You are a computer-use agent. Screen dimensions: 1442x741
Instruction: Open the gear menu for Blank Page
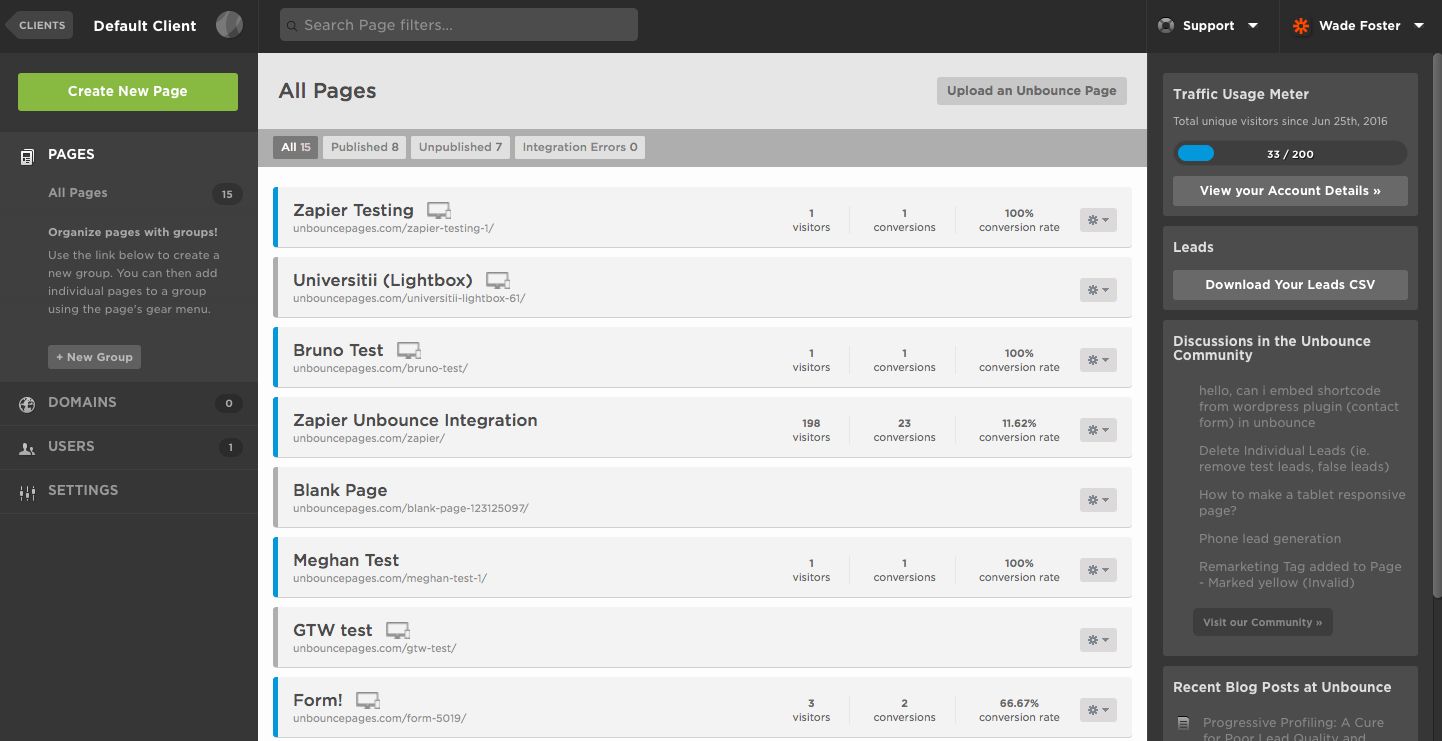[1097, 500]
